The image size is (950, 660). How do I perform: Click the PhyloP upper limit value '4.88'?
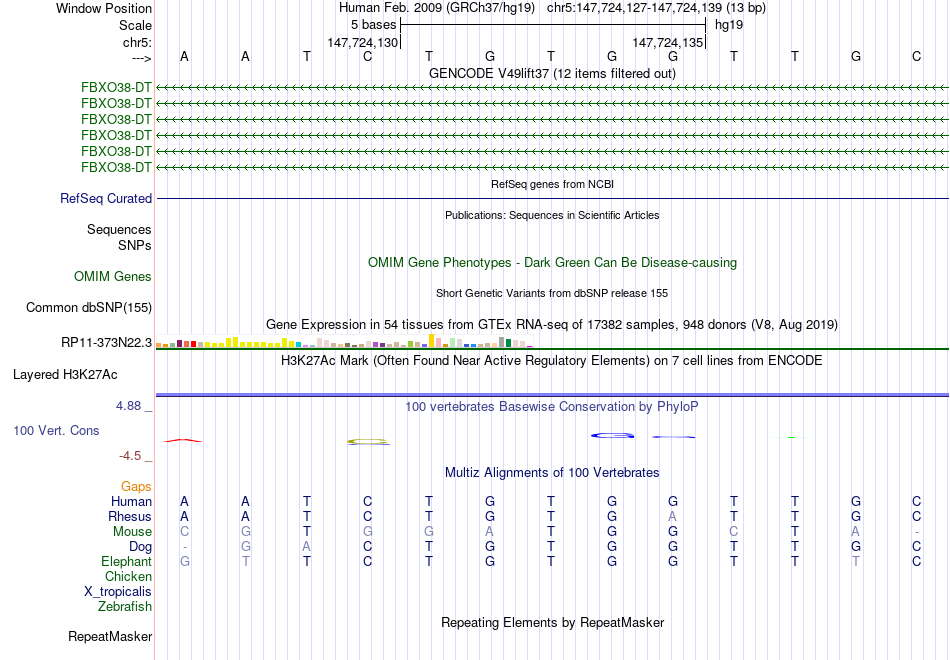128,406
